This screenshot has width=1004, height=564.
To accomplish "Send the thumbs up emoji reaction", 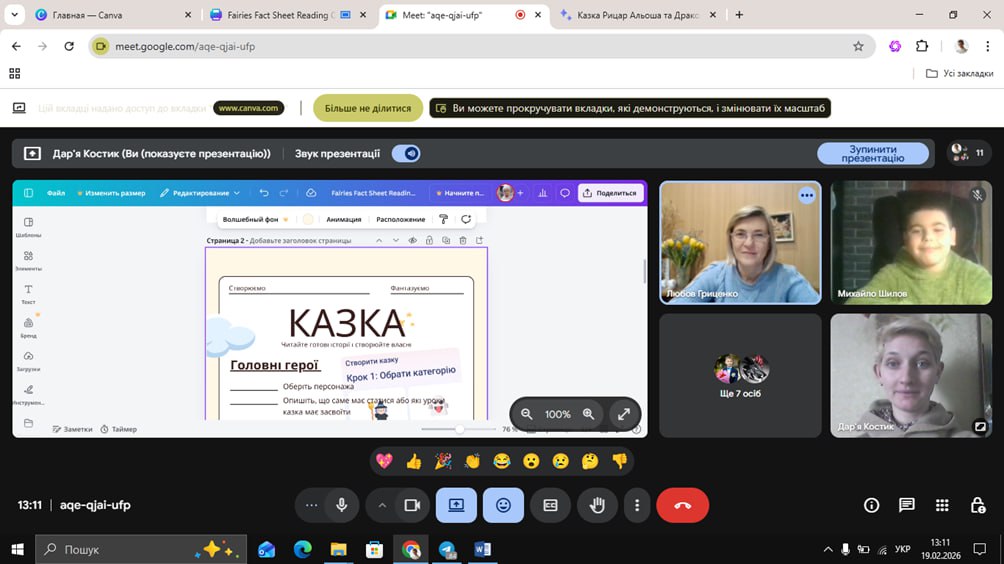I will coord(414,461).
